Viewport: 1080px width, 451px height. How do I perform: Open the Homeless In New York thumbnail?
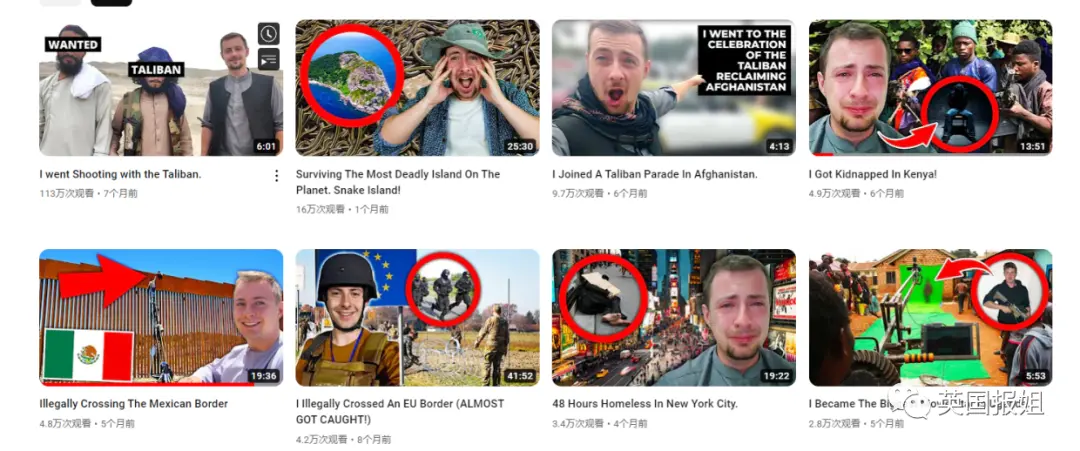pos(674,317)
